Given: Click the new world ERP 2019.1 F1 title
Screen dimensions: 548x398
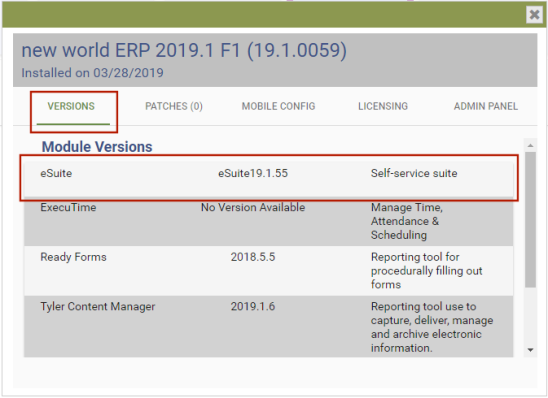Looking at the screenshot, I should [184, 50].
